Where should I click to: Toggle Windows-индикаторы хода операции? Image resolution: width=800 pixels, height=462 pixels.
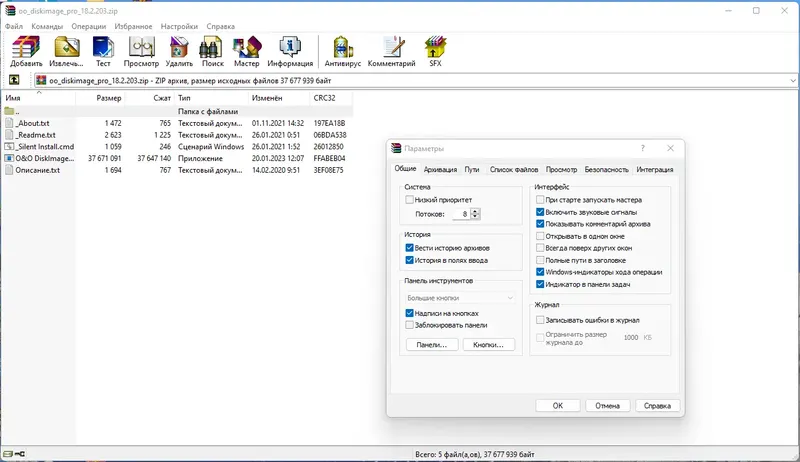540,272
